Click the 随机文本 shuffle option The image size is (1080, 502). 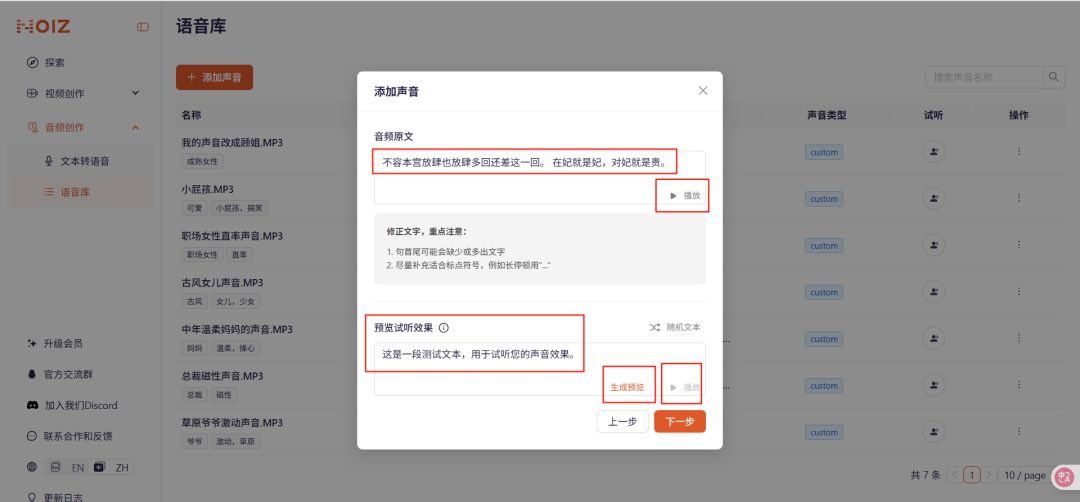coord(675,327)
